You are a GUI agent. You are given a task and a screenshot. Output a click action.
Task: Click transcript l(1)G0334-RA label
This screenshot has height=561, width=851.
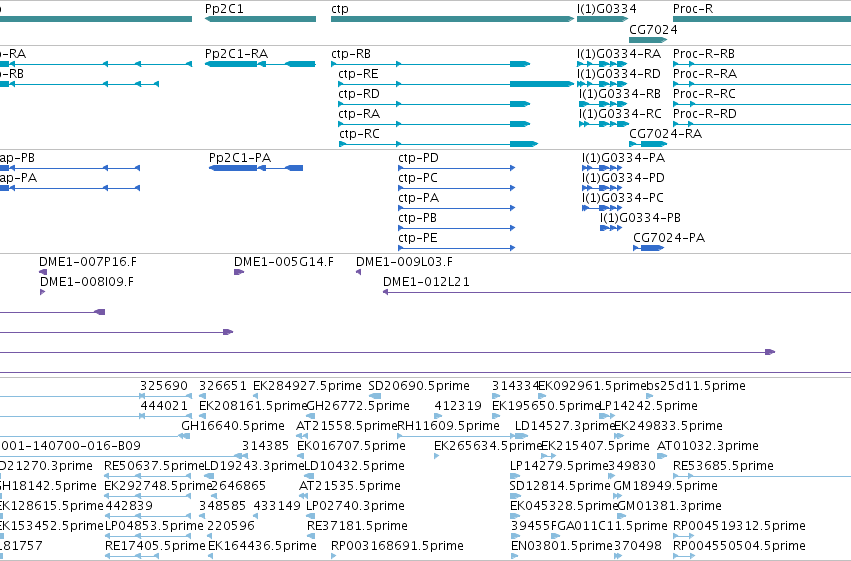619,54
